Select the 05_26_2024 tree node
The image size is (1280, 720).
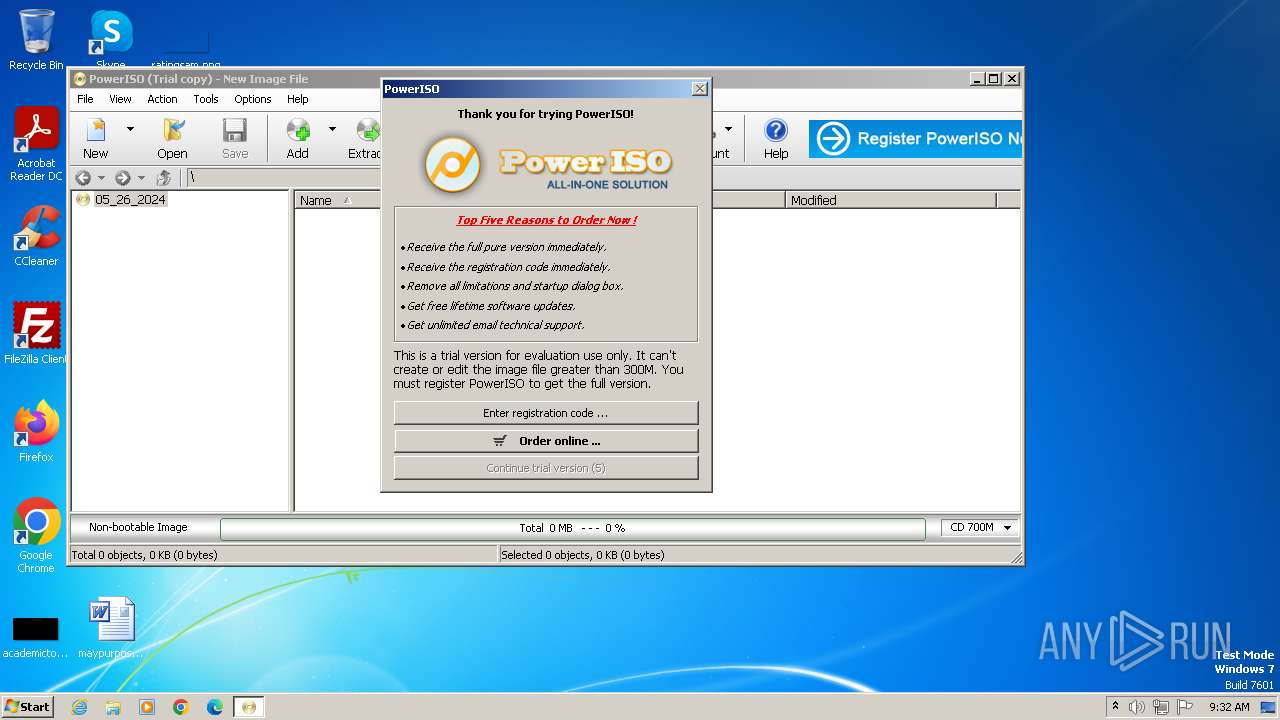[130, 200]
